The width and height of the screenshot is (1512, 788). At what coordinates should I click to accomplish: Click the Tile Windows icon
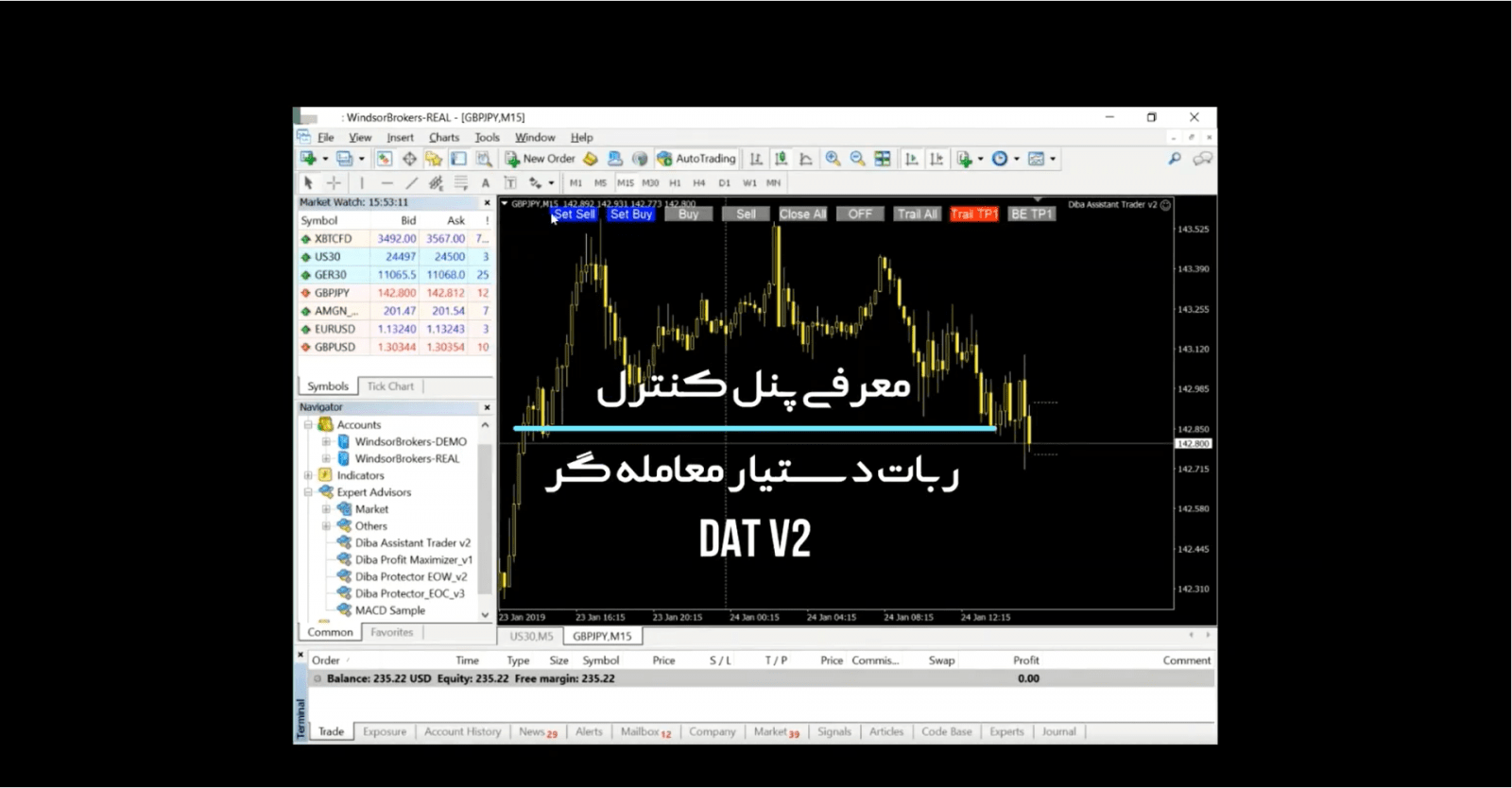tap(883, 159)
